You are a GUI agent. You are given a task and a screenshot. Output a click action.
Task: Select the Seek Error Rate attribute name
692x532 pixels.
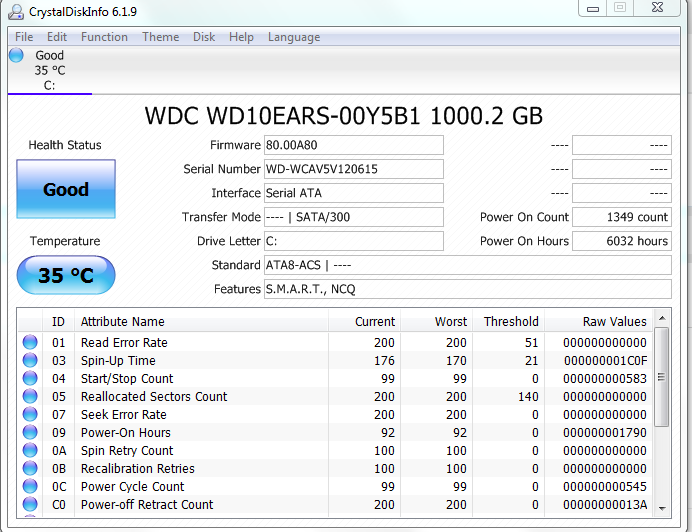coord(124,415)
